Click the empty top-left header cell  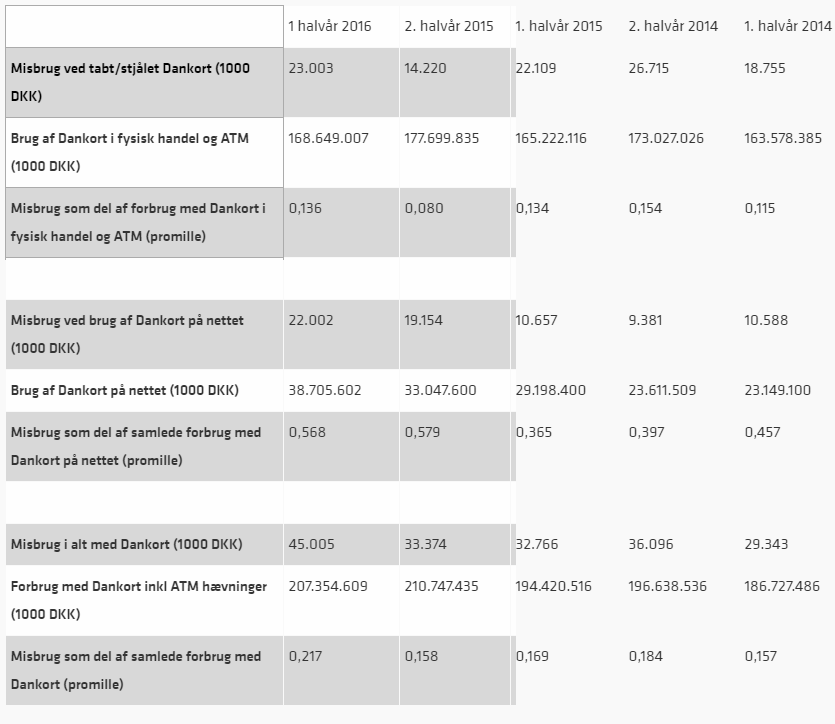click(x=144, y=26)
